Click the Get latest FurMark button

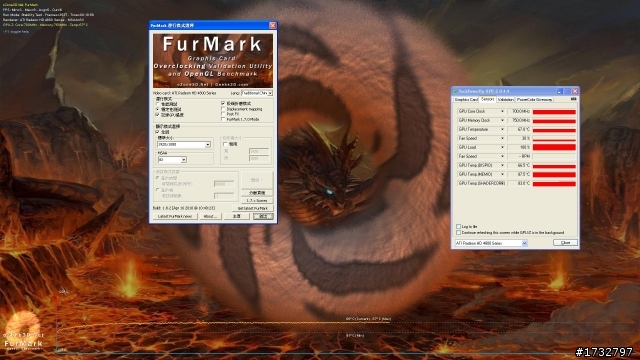253,208
